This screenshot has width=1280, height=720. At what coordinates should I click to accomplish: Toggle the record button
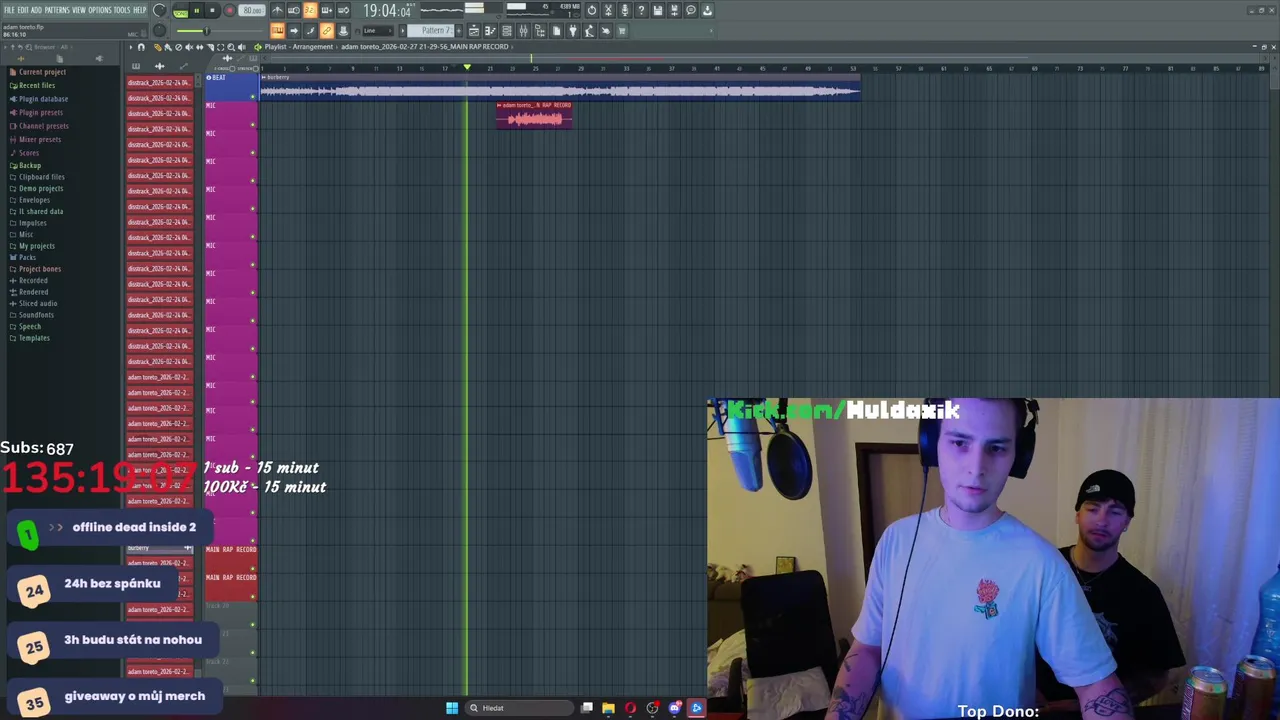click(x=230, y=11)
